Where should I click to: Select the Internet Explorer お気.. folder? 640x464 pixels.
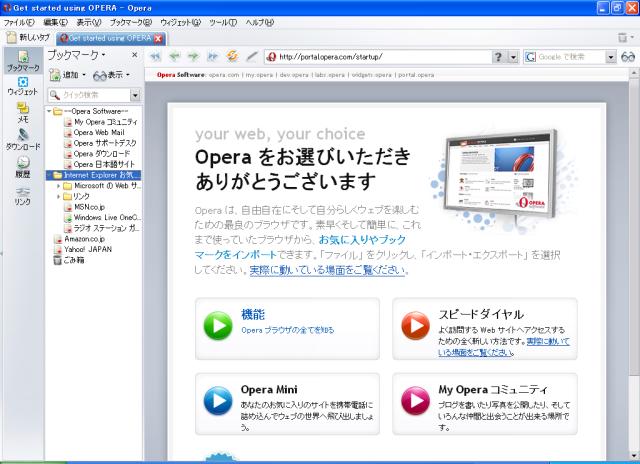(x=94, y=175)
